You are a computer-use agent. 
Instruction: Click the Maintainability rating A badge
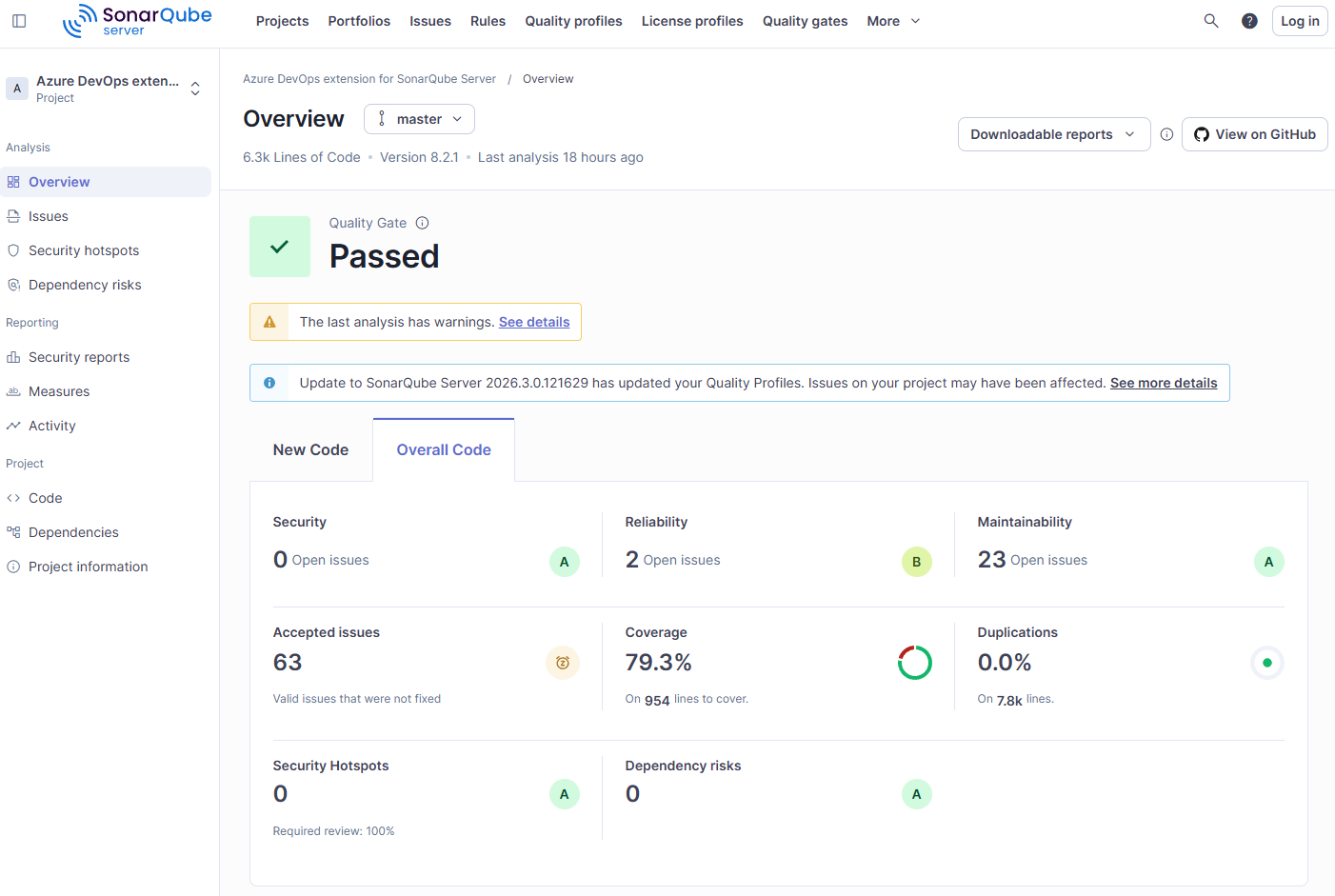pos(1269,562)
